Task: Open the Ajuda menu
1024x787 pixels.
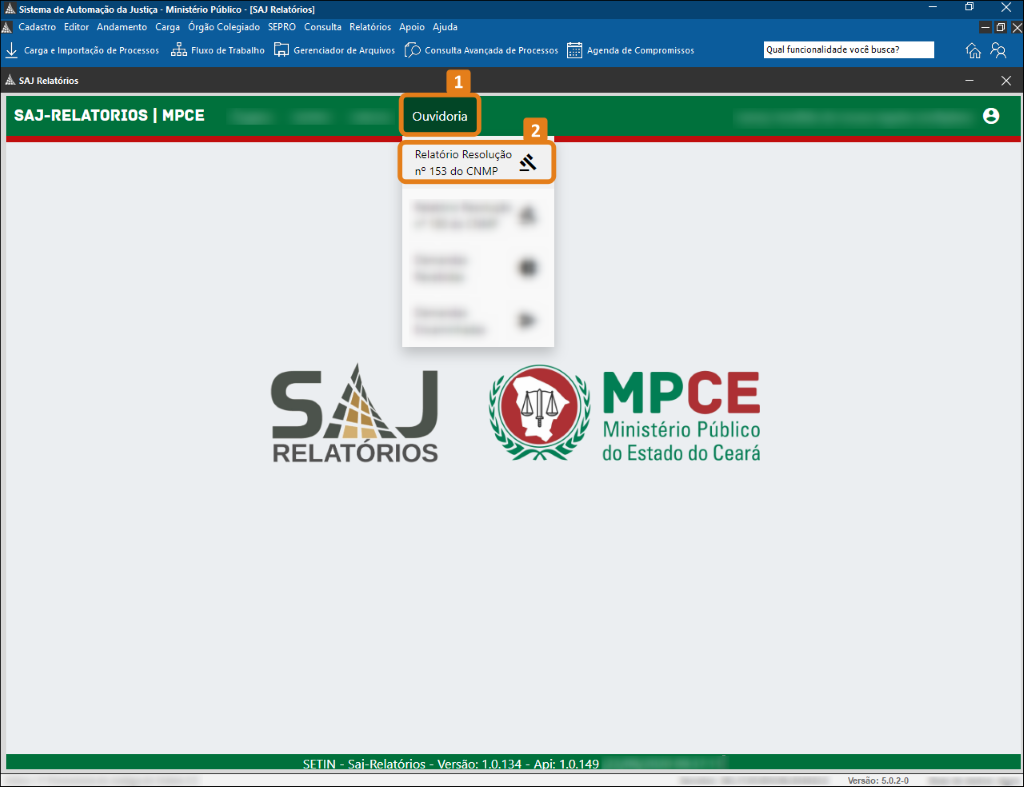Action: (445, 27)
